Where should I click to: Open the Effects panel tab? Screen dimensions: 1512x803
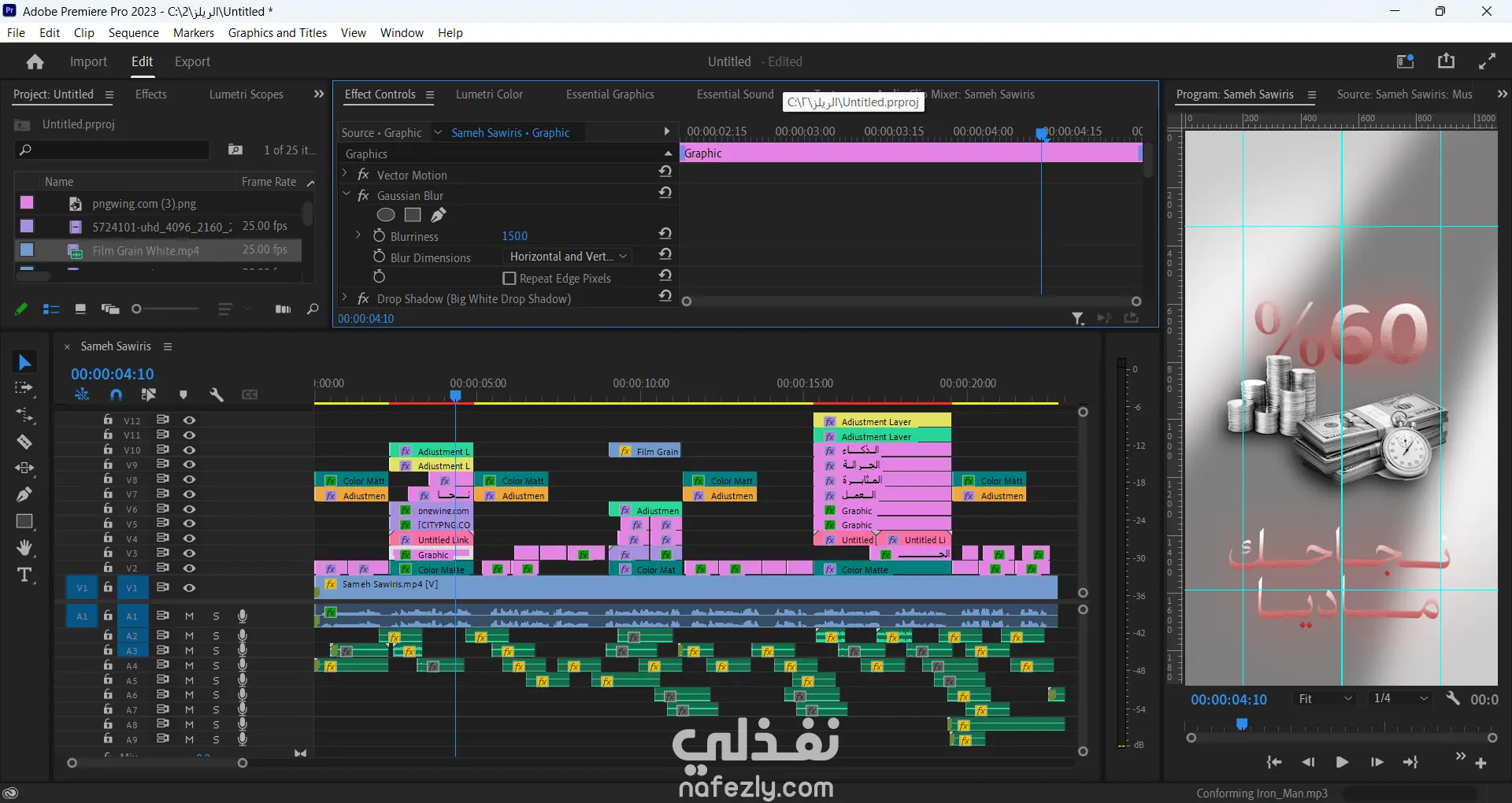[x=151, y=94]
